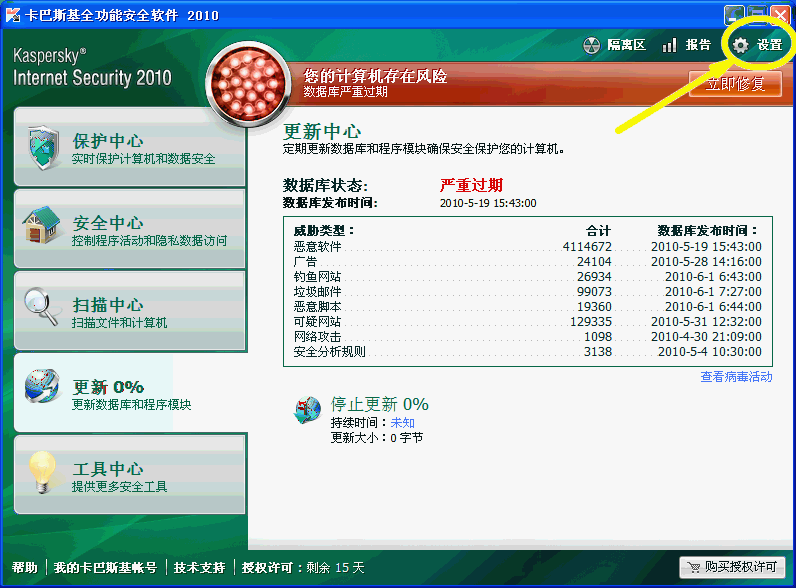
Task: Click the Kaspersky title bar logo icon
Action: coord(13,15)
